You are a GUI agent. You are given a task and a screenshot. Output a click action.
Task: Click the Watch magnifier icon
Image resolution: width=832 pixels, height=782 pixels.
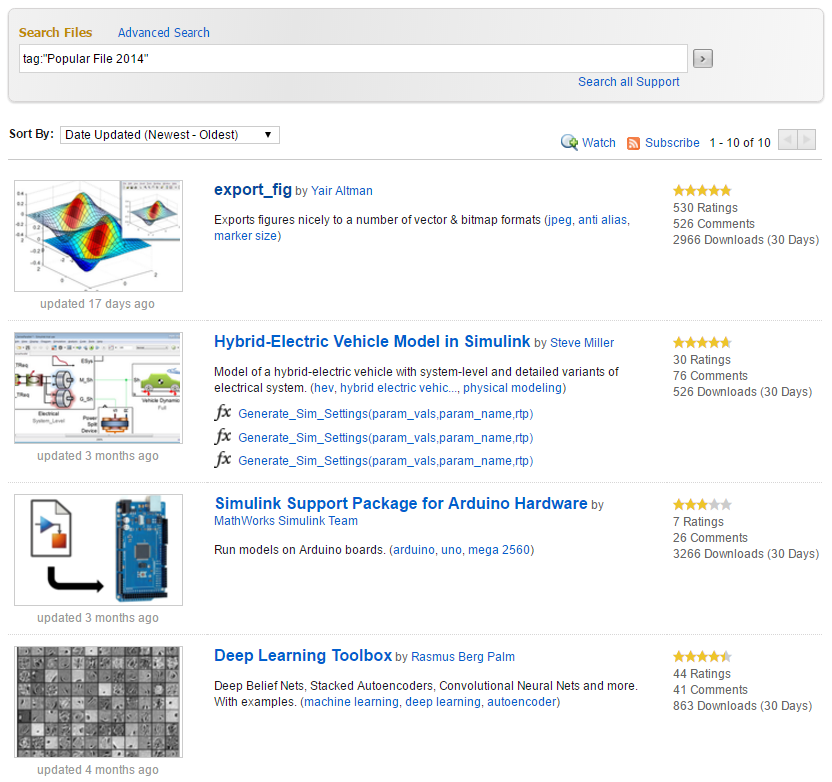tap(569, 142)
